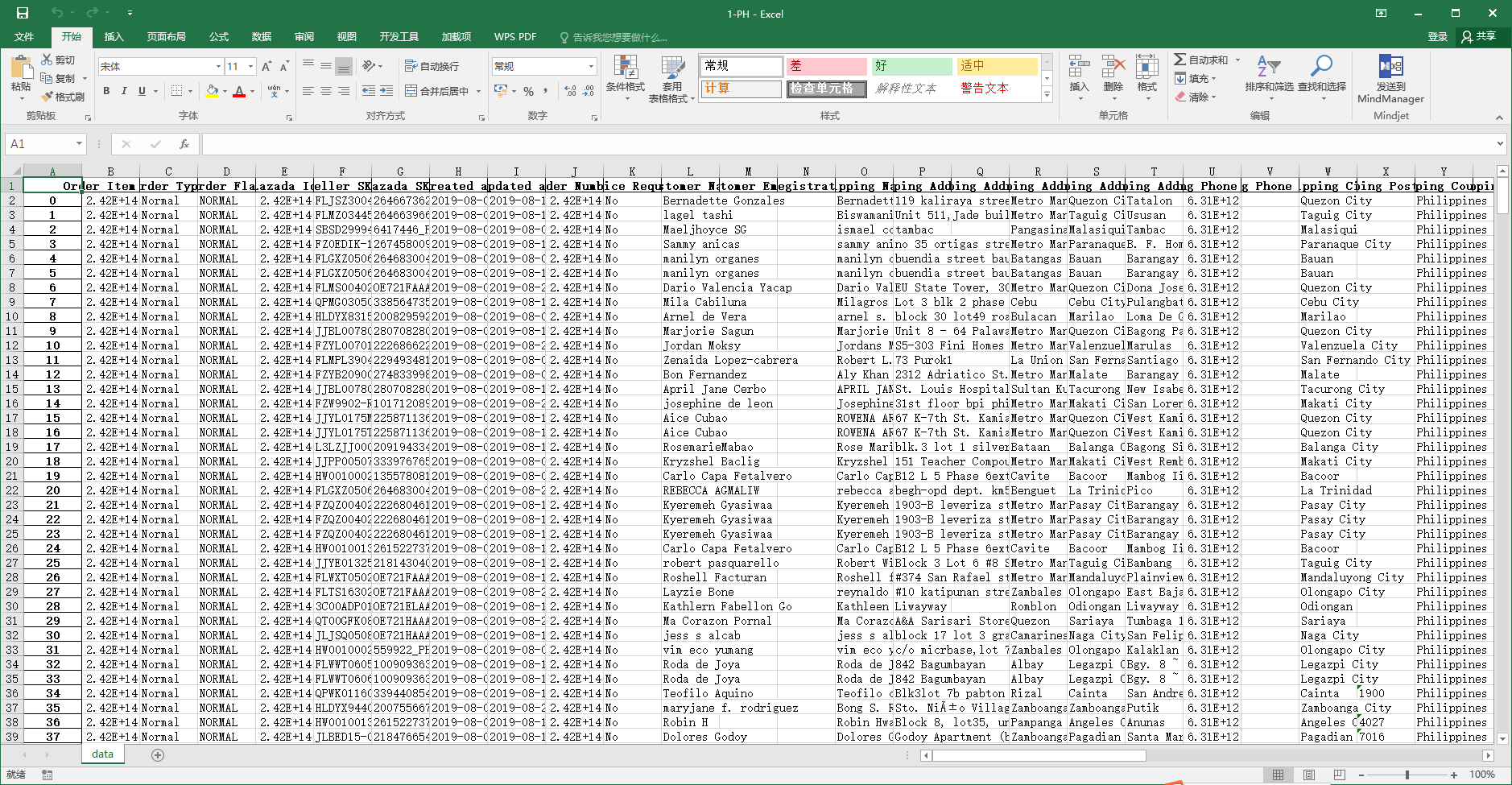This screenshot has width=1512, height=785.
Task: Add a new sheet with plus button
Action: [158, 754]
